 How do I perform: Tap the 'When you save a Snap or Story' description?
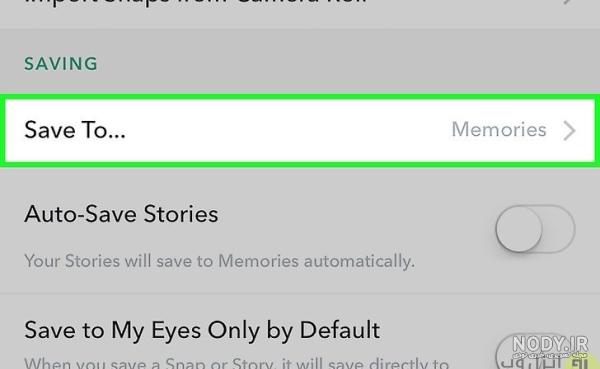pos(236,363)
